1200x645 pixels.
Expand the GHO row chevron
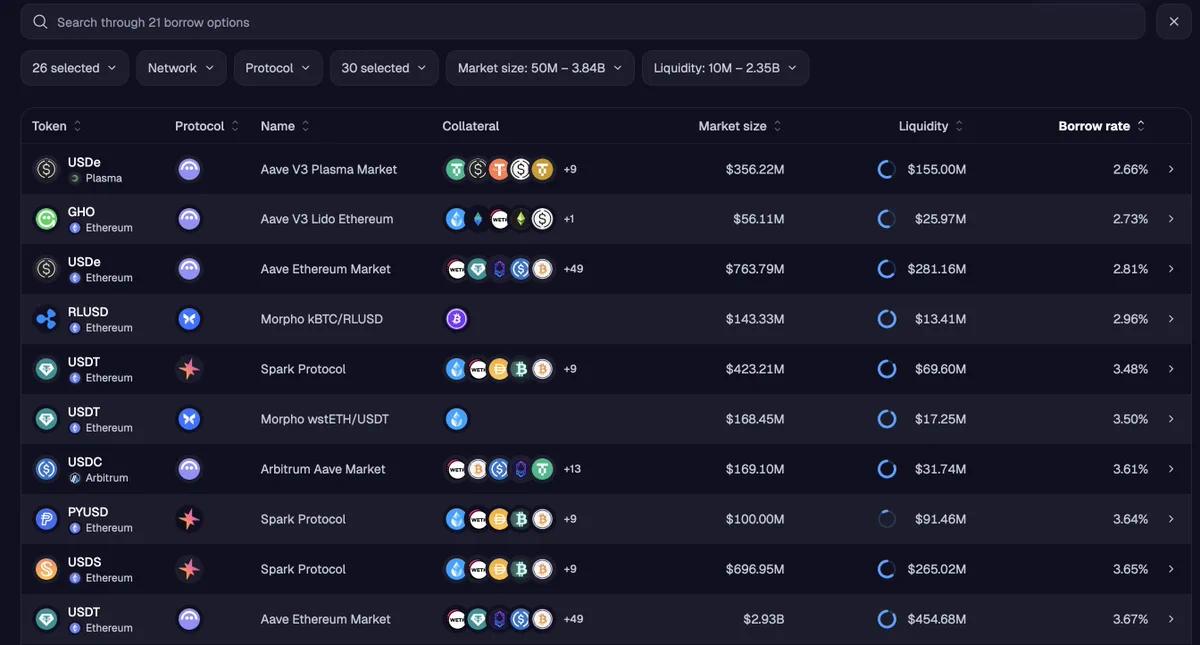(x=1171, y=219)
